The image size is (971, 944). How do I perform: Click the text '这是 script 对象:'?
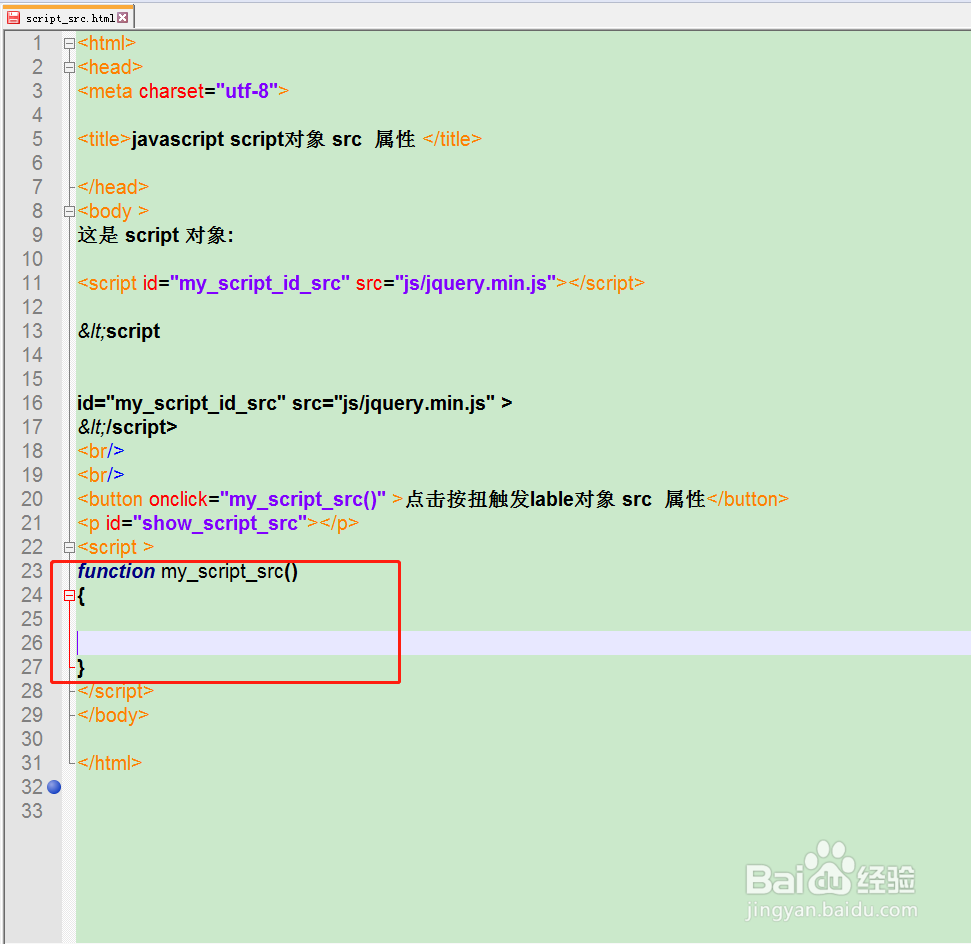(x=155, y=235)
